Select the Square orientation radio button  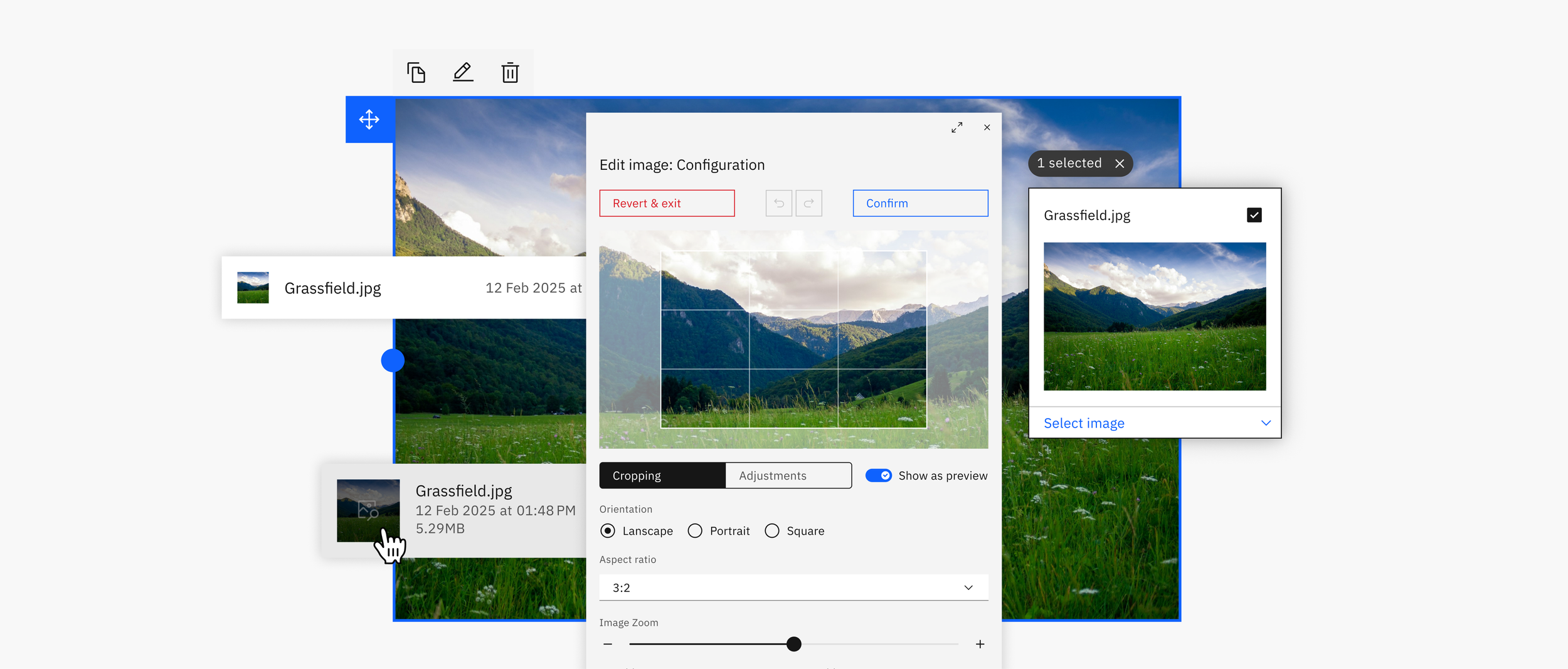click(x=772, y=531)
